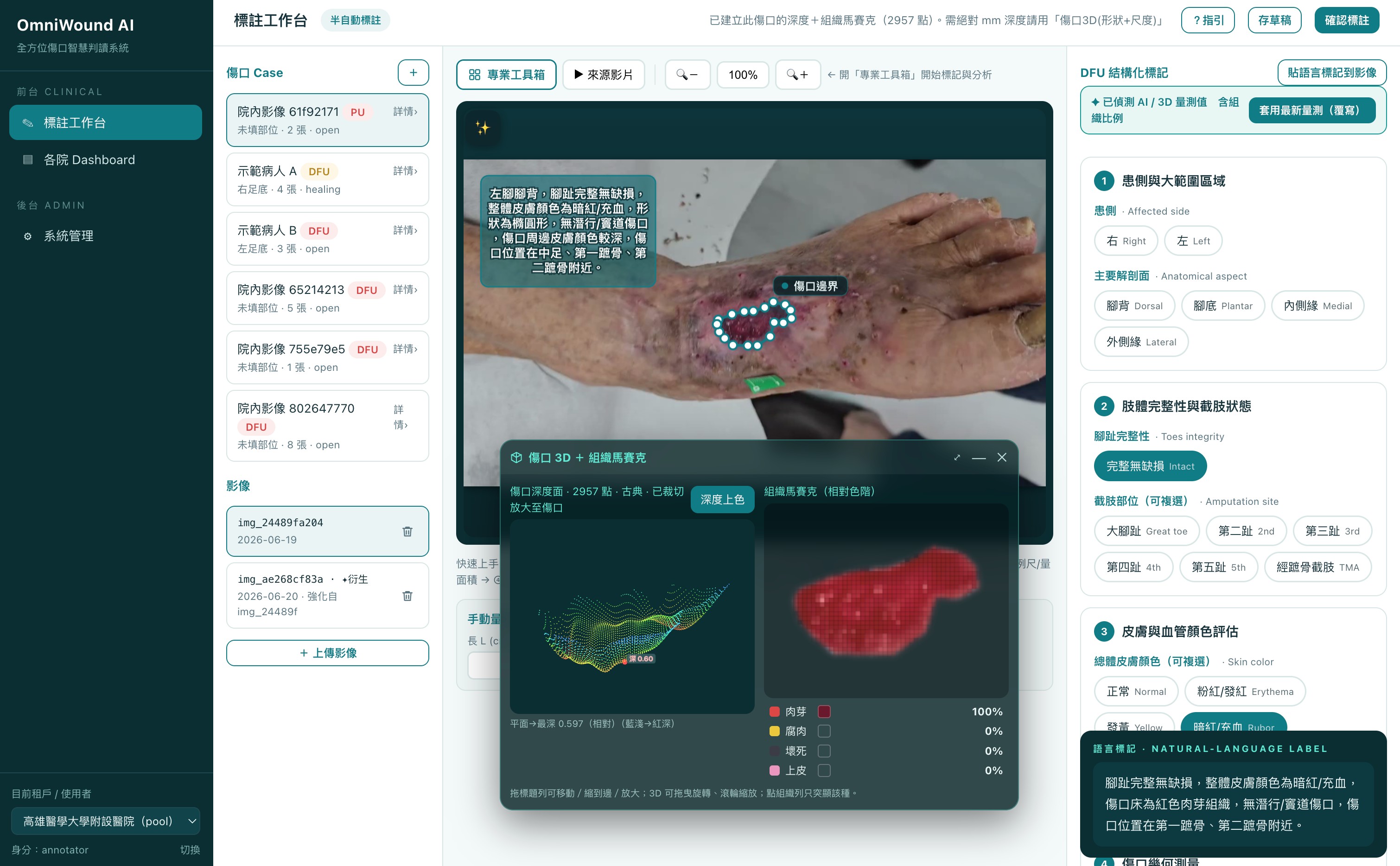Zoom in with the magnifier plus button
Viewport: 1400px width, 866px height.
pyautogui.click(x=797, y=75)
